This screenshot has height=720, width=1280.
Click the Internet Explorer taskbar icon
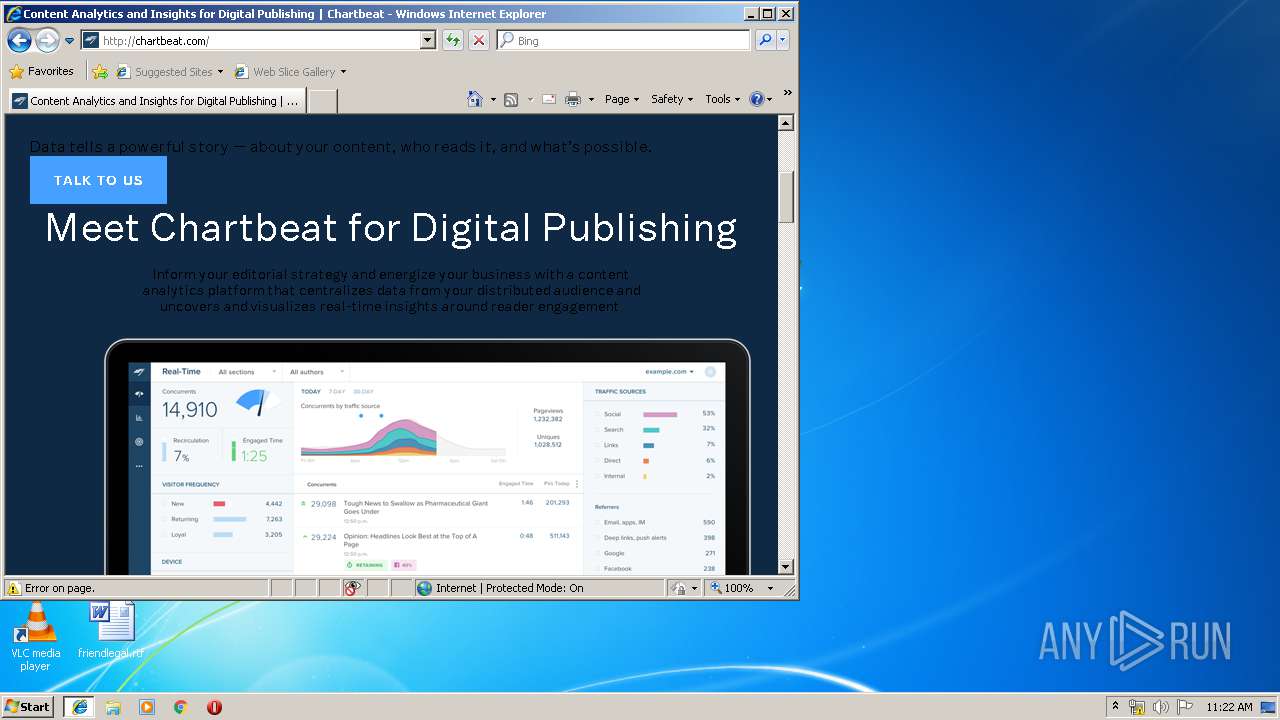tap(79, 707)
